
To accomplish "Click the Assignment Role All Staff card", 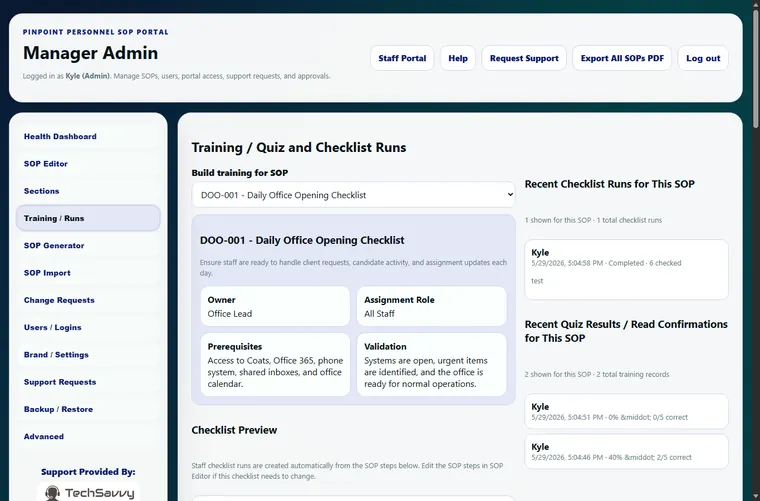I will [x=432, y=306].
